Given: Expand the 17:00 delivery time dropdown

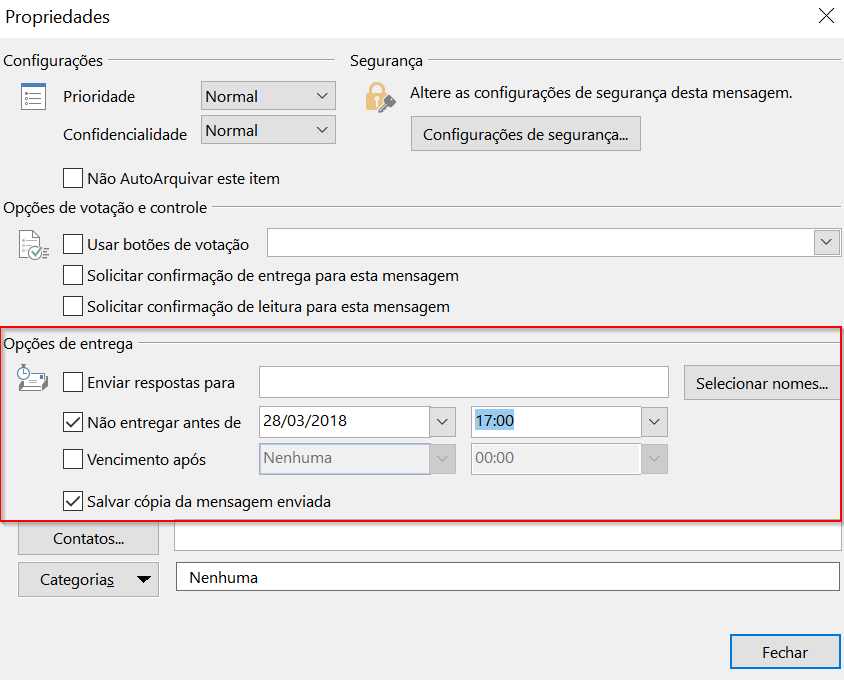Looking at the screenshot, I should pyautogui.click(x=653, y=422).
